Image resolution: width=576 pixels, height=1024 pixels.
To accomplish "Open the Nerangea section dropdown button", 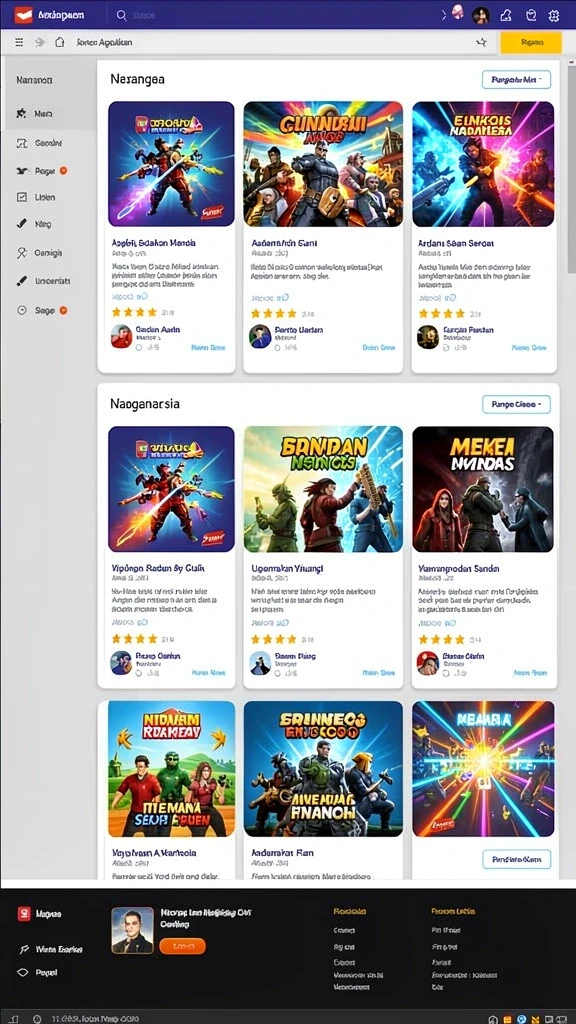I will tap(516, 80).
